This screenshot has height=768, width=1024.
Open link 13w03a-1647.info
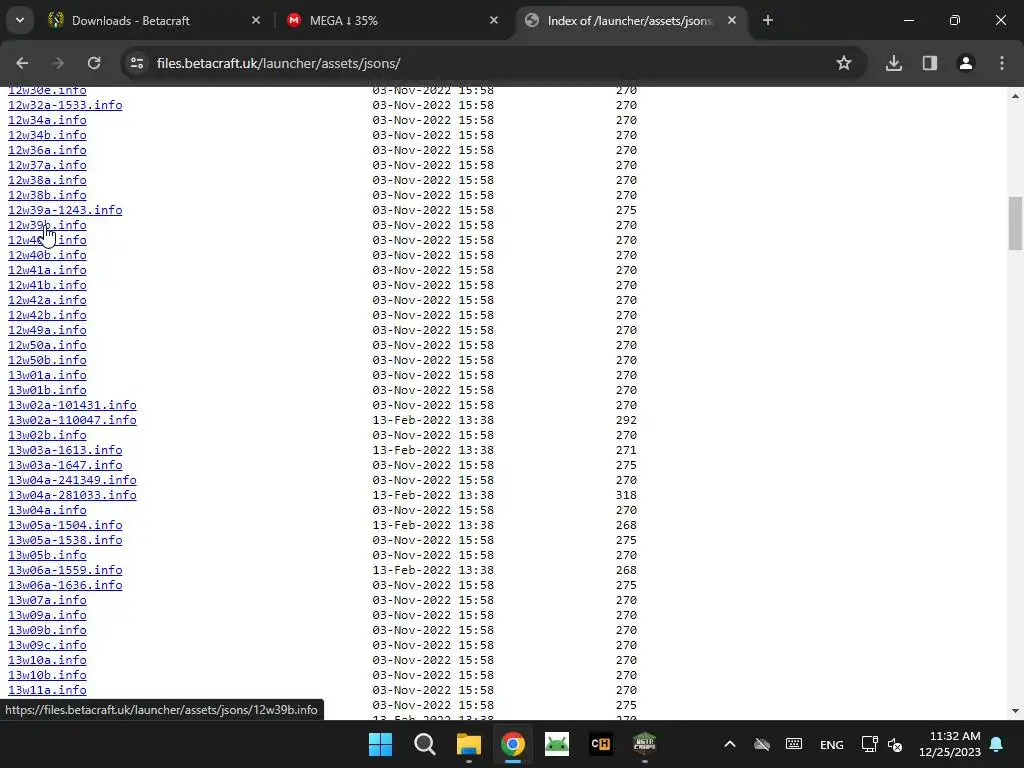coord(65,466)
